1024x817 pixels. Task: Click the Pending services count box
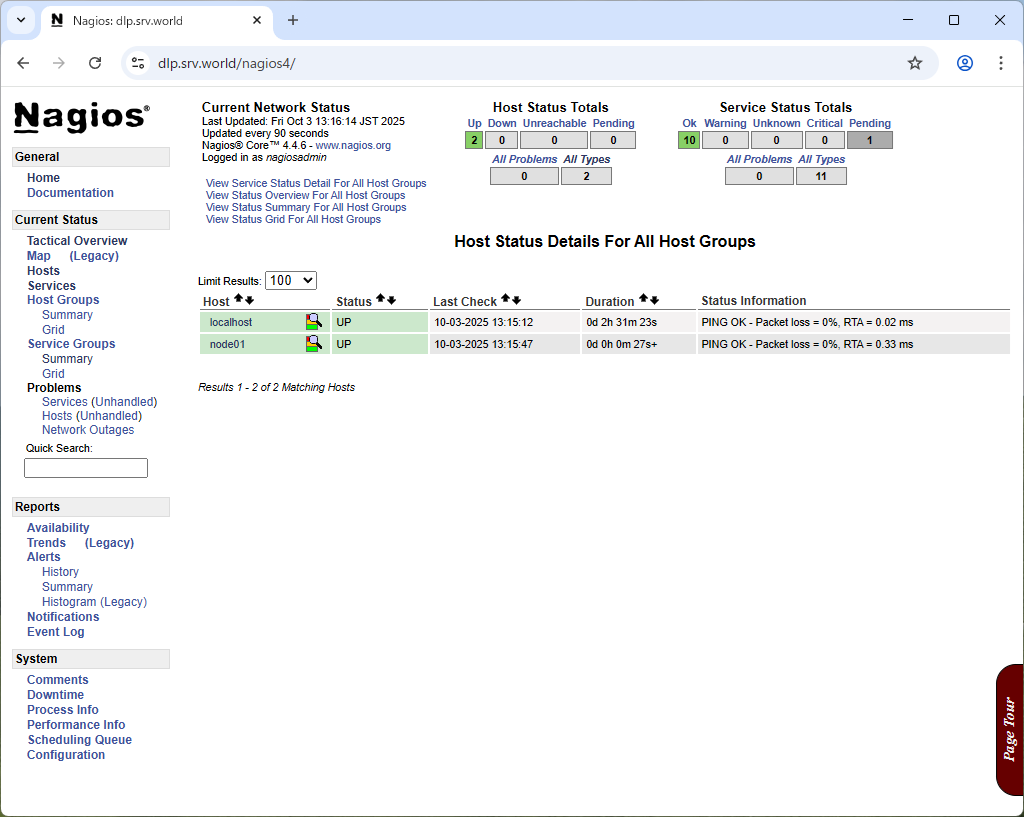click(869, 140)
